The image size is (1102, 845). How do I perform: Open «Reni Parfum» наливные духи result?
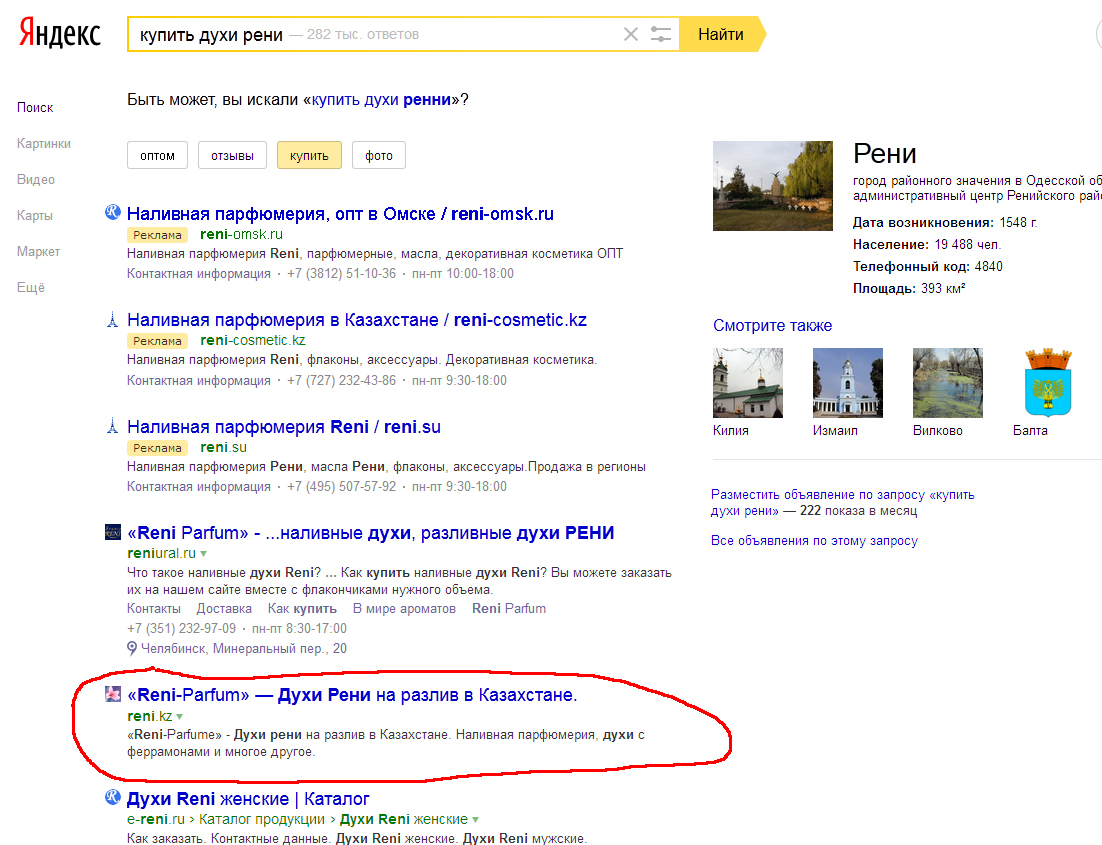coord(370,533)
